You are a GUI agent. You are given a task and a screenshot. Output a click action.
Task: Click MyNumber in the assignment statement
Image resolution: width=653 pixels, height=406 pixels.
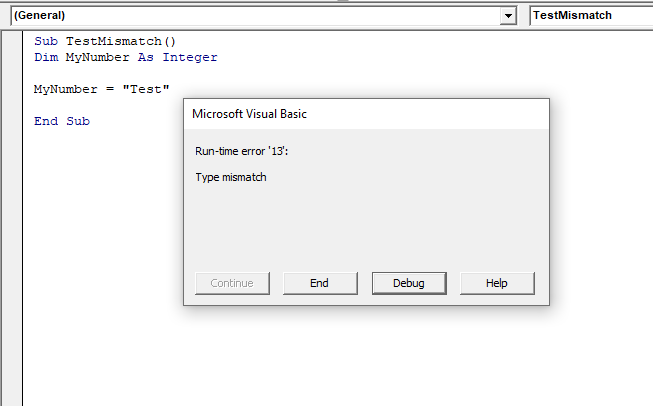pos(65,89)
